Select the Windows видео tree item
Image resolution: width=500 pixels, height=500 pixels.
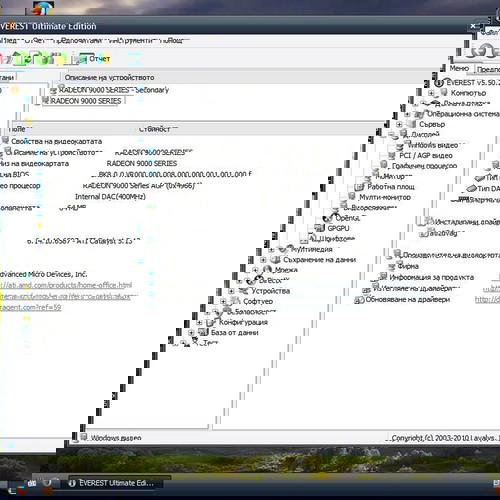(x=433, y=145)
